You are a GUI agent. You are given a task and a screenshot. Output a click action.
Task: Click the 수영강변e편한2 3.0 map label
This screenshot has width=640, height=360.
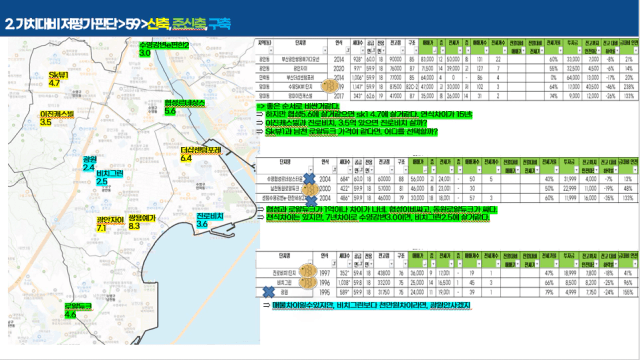tap(164, 49)
